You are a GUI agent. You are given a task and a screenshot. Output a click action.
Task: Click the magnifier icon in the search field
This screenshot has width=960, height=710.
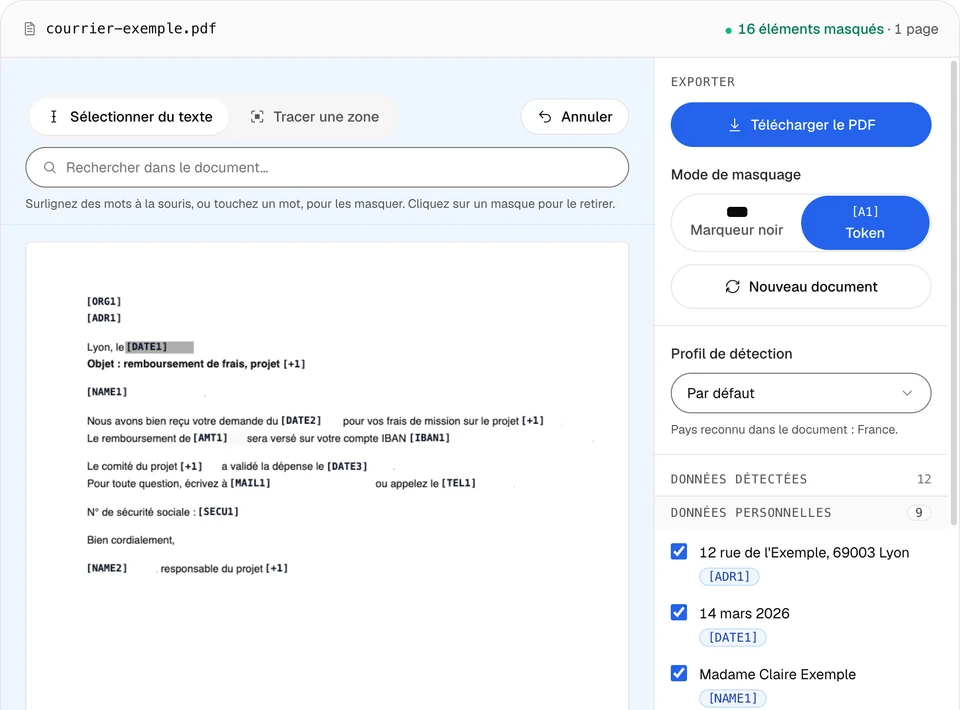coord(50,167)
